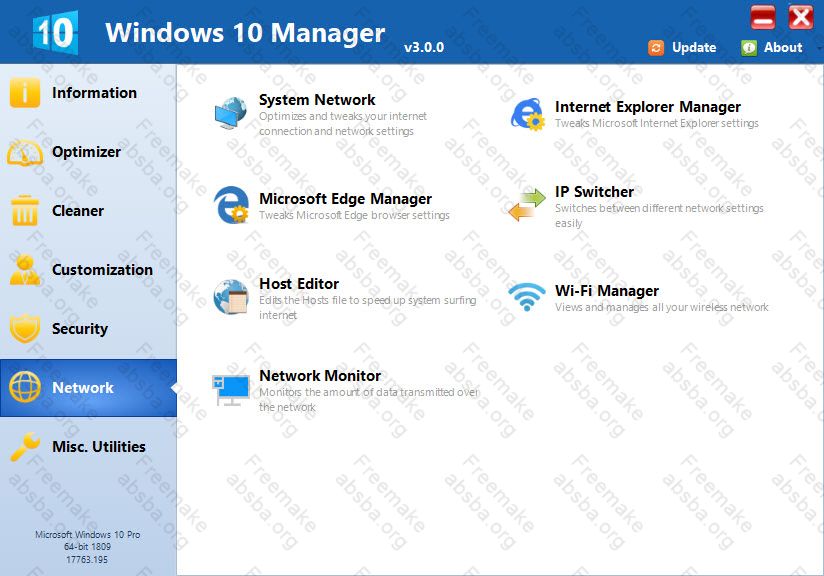Viewport: 824px width, 576px height.
Task: Click the Microsoft Edge Manager icon
Action: coord(231,205)
